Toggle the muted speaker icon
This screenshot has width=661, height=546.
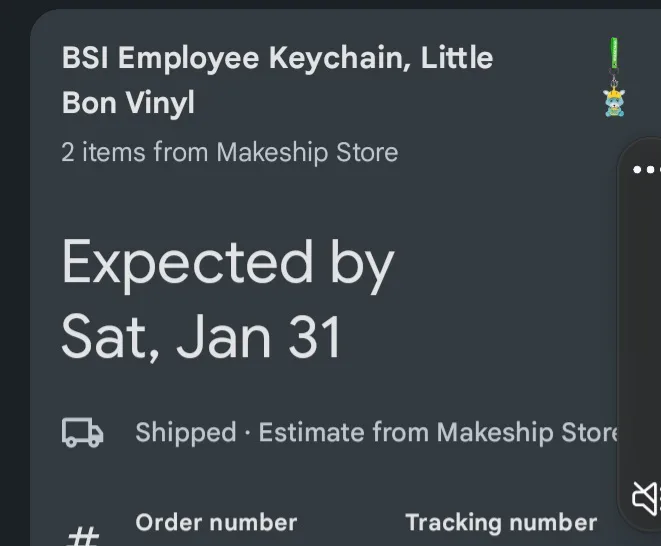tap(646, 497)
